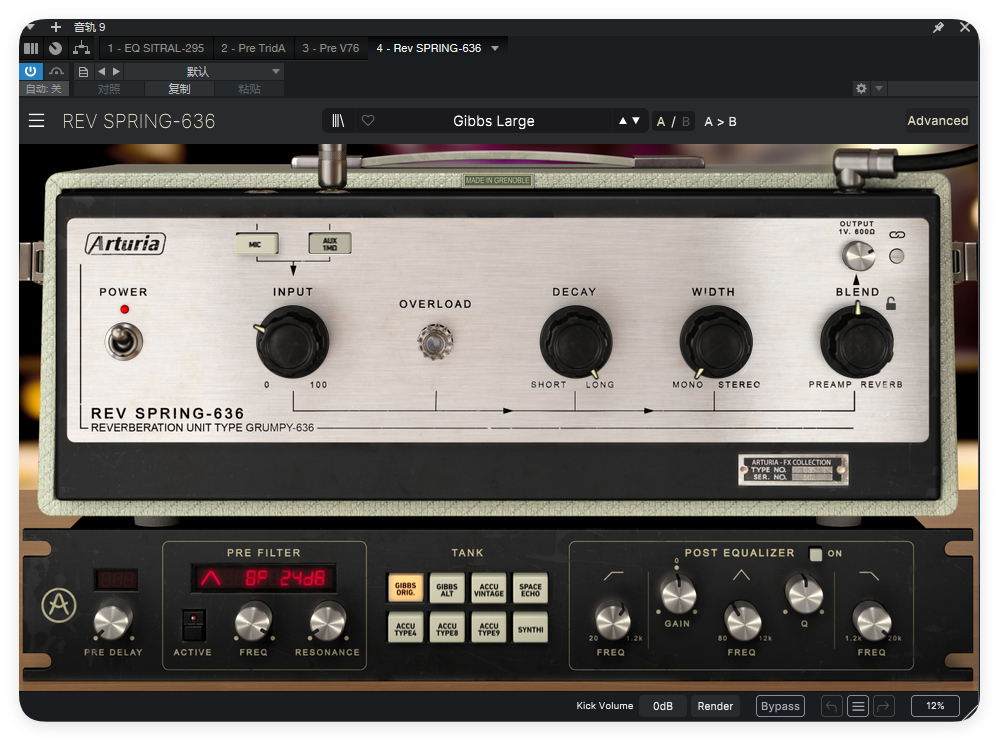This screenshot has height=741, width=999.
Task: Select the previous preset with up arrow
Action: tap(622, 120)
